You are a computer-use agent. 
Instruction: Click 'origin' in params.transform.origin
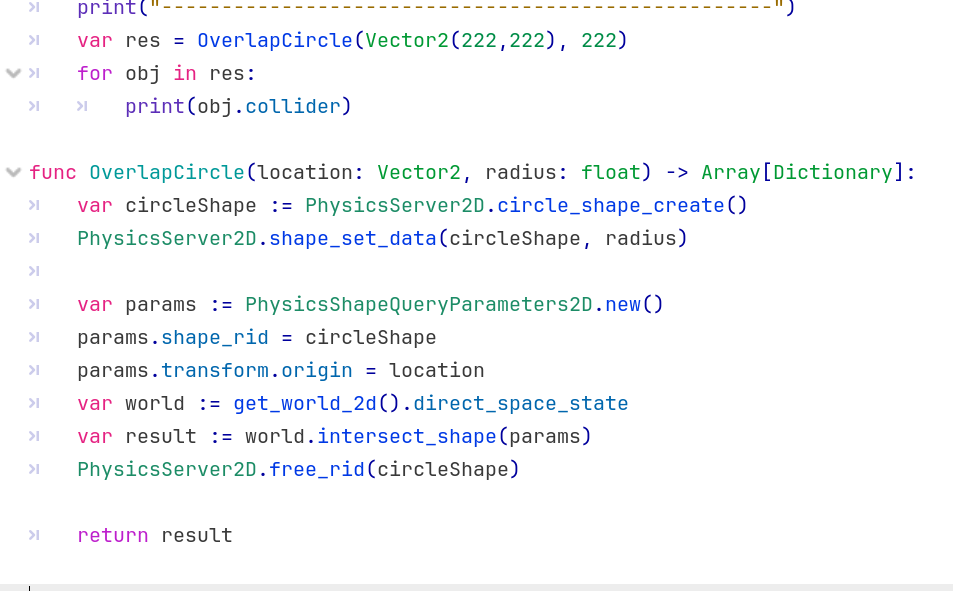pos(317,370)
